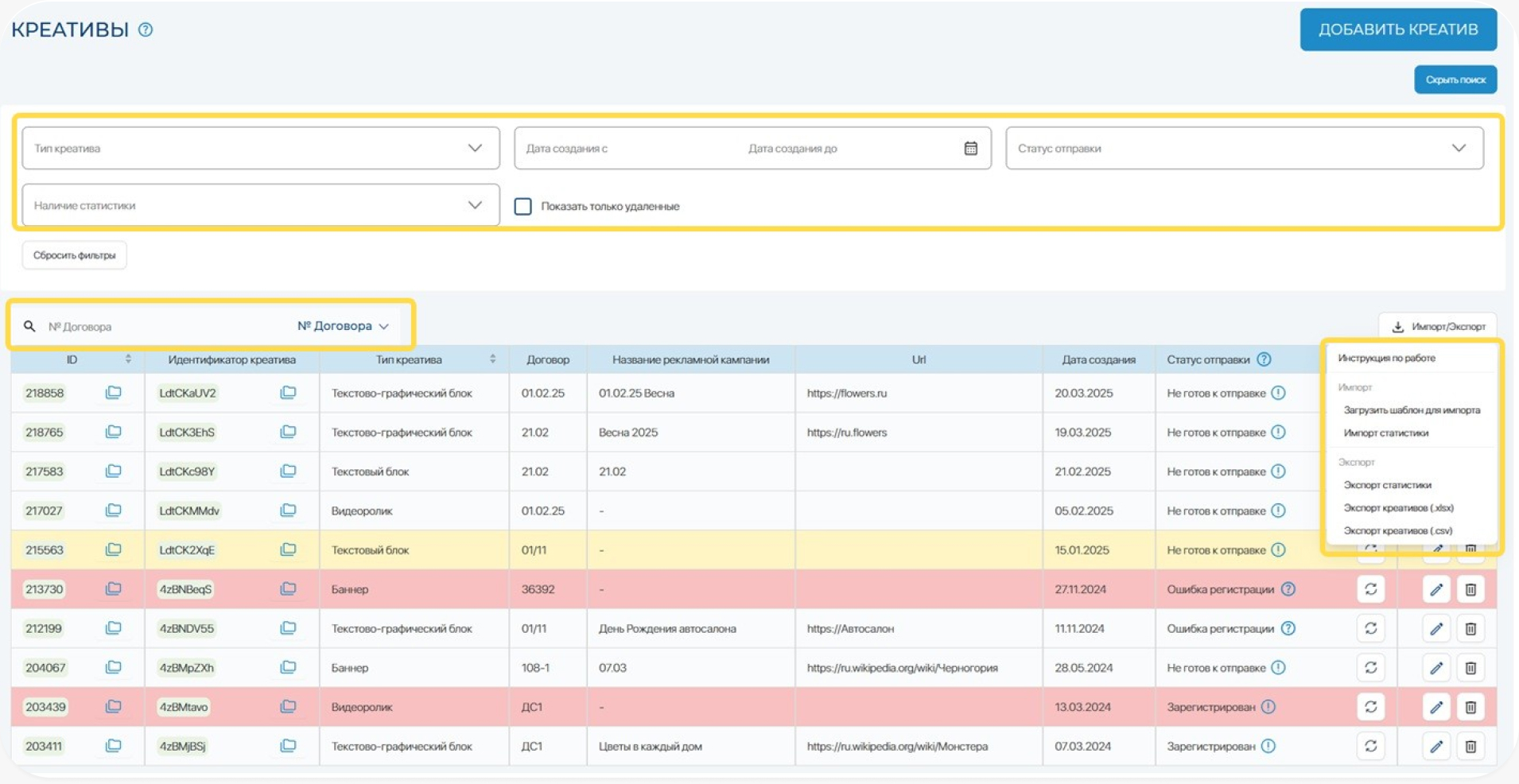This screenshot has width=1519, height=784.
Task: Open the Наличие статистики dropdown
Action: tap(261, 205)
